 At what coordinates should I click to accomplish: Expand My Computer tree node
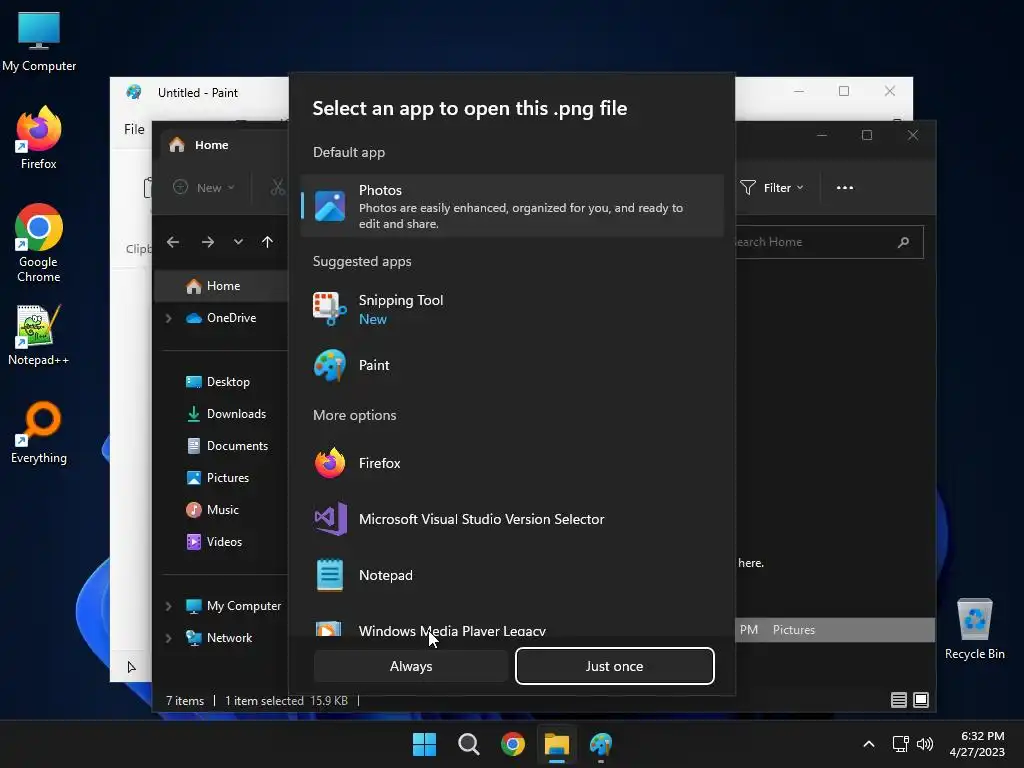click(x=168, y=606)
